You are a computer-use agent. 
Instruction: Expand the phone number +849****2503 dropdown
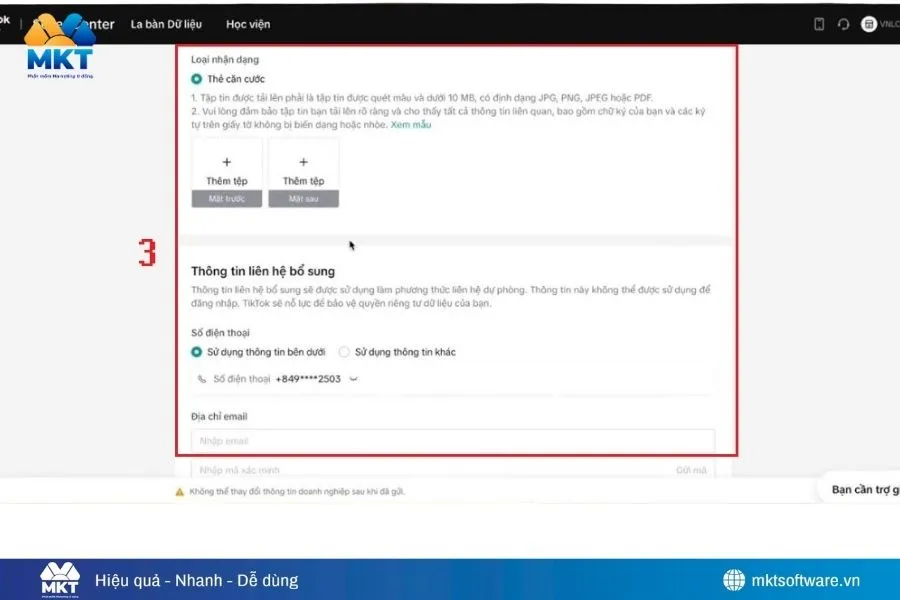tap(354, 379)
